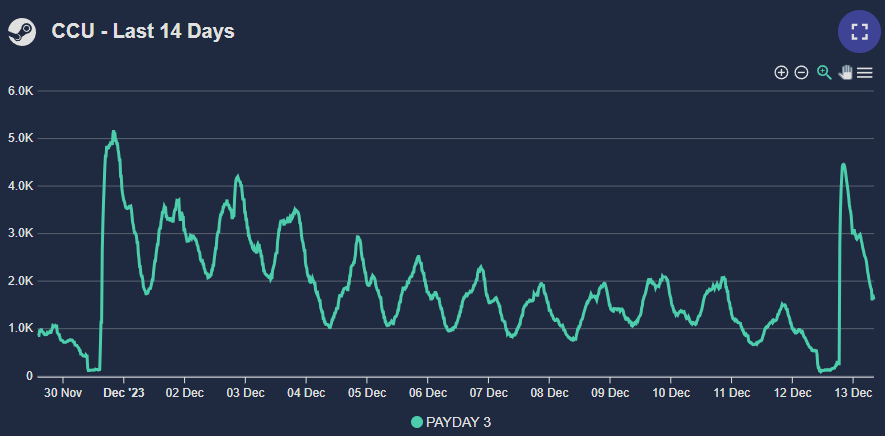
Task: Click the 04 Dec x-axis label
Action: click(306, 393)
